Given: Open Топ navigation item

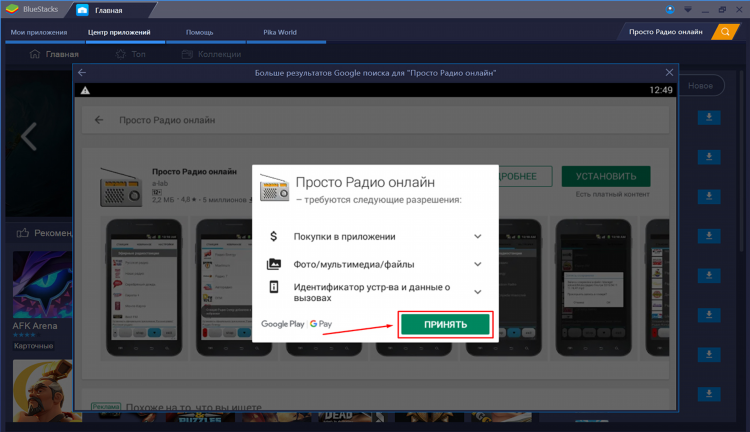Looking at the screenshot, I should coord(131,54).
